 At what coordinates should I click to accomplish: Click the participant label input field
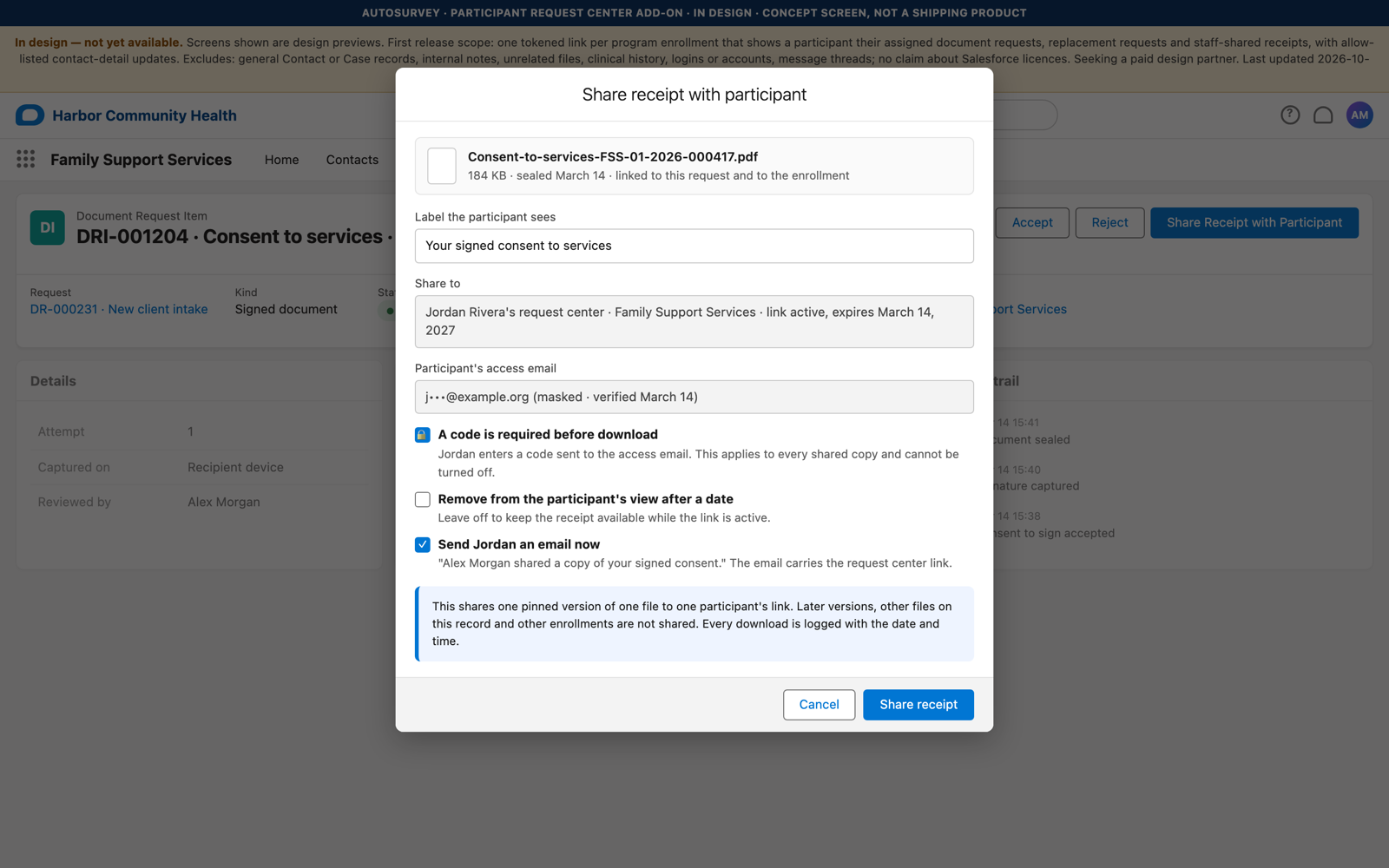pos(694,246)
